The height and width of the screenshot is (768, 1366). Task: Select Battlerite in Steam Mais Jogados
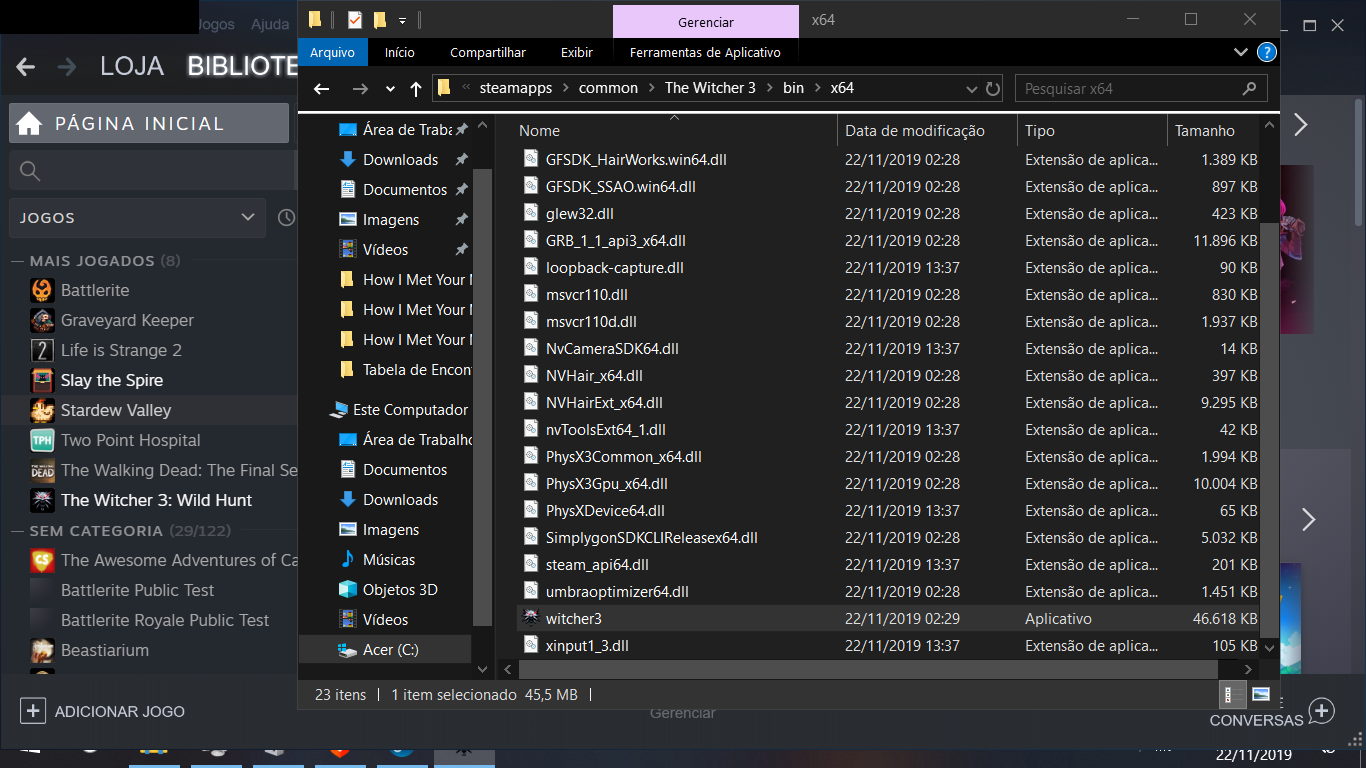pyautogui.click(x=95, y=290)
